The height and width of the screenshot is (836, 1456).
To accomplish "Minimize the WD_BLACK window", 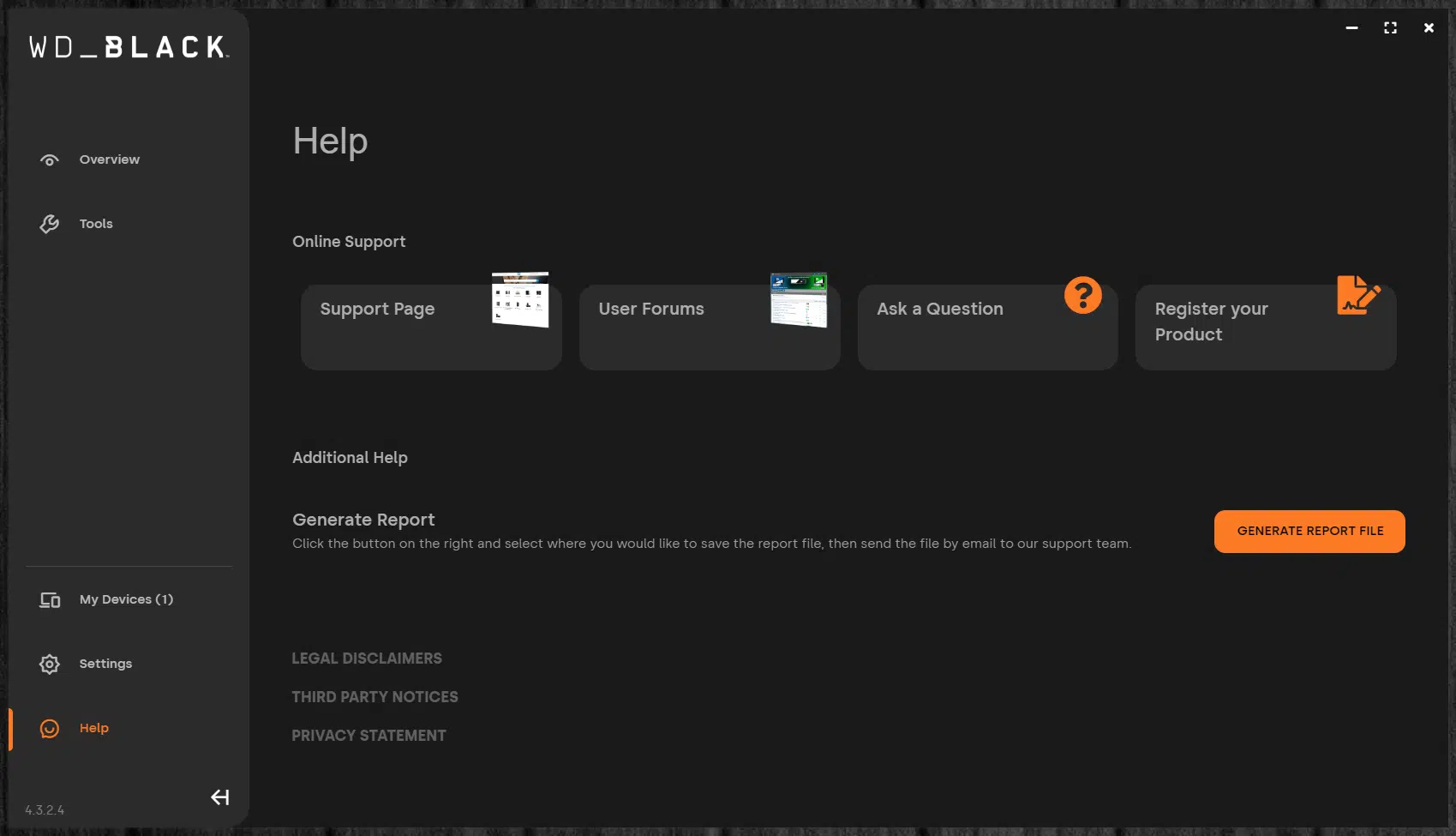I will pyautogui.click(x=1352, y=28).
